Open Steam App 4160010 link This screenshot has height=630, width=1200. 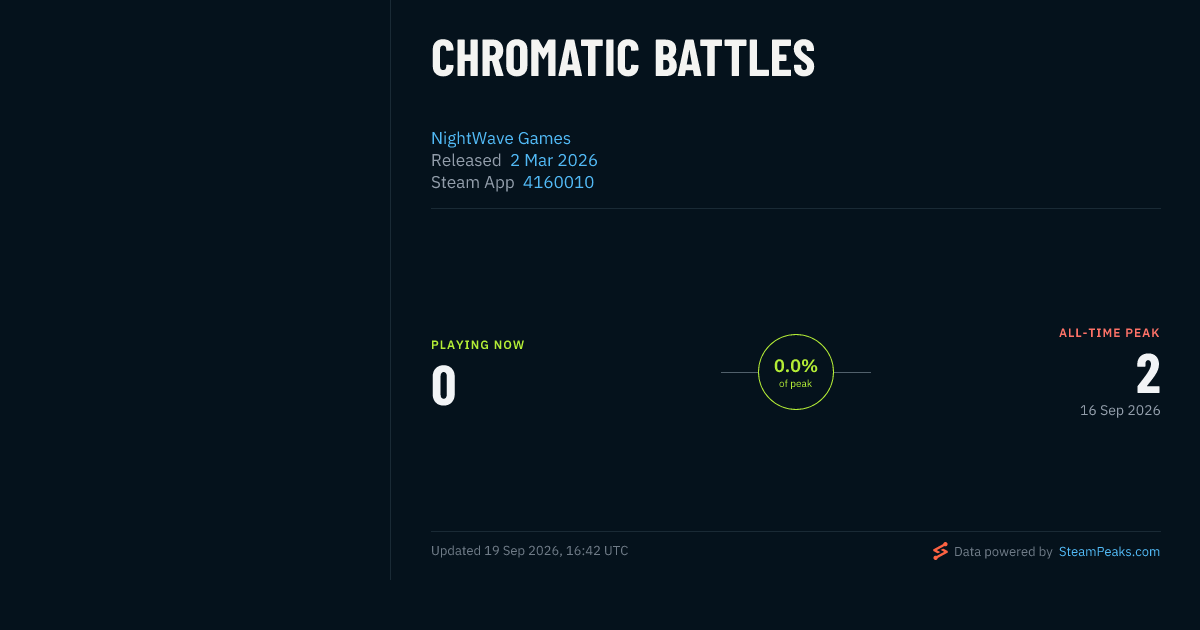pyautogui.click(x=558, y=182)
